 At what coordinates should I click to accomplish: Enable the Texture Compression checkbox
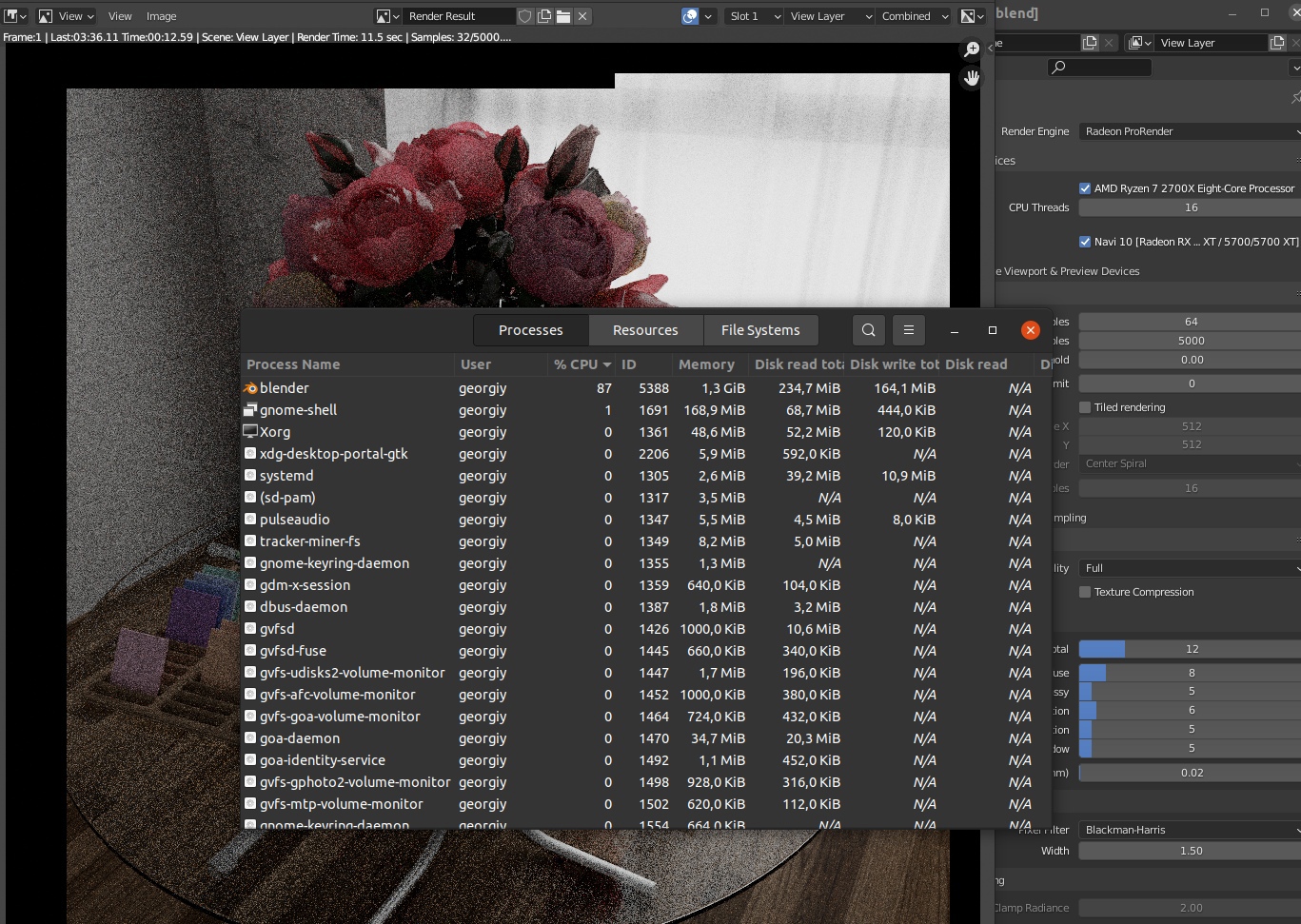(1084, 591)
